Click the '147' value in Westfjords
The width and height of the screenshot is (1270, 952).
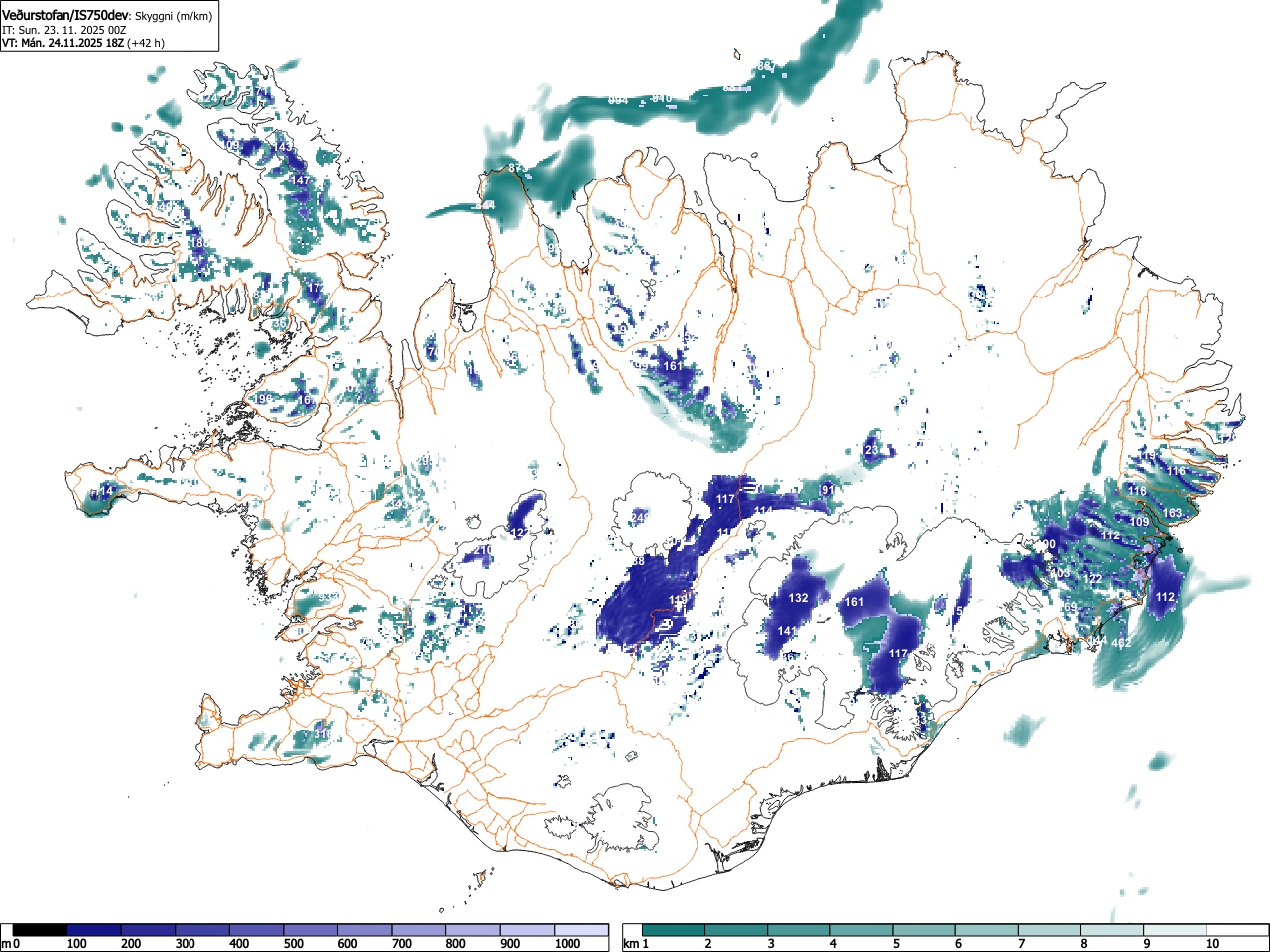(x=300, y=181)
